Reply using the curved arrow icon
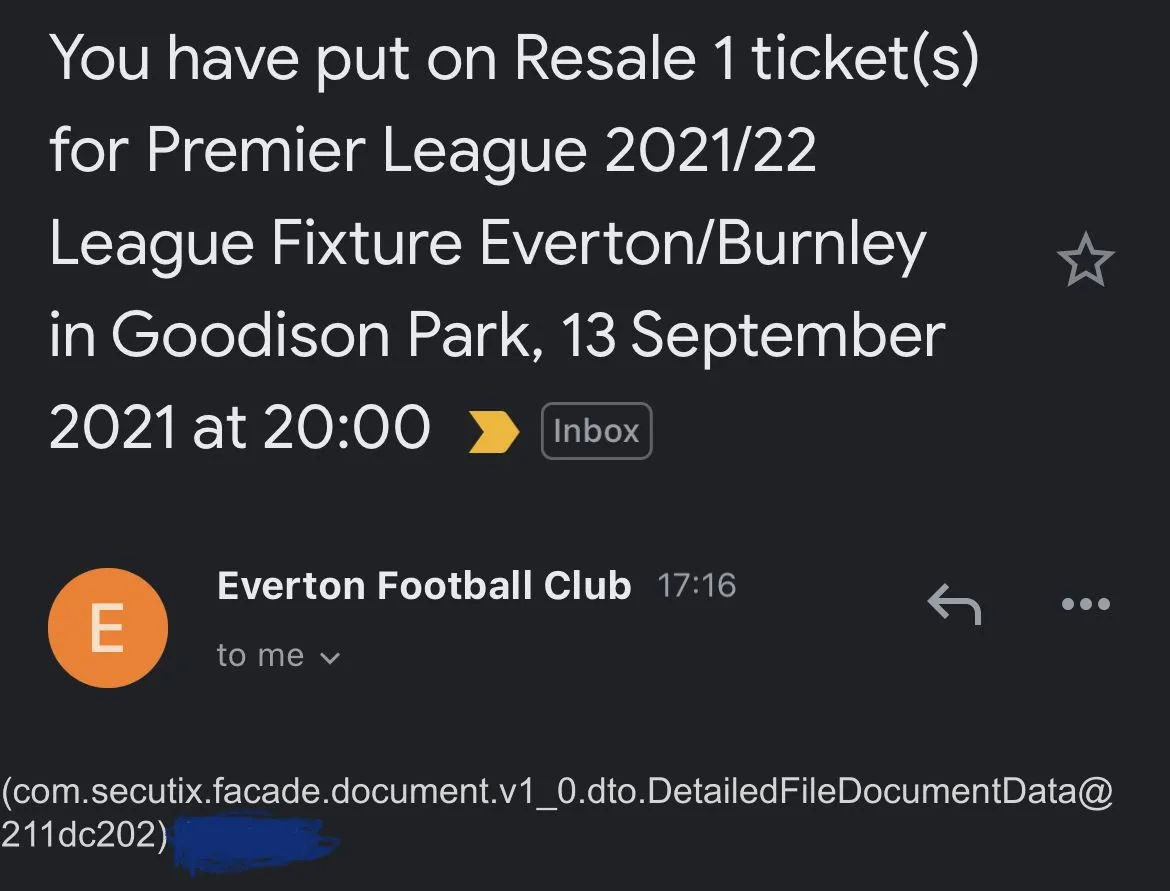 [x=954, y=604]
